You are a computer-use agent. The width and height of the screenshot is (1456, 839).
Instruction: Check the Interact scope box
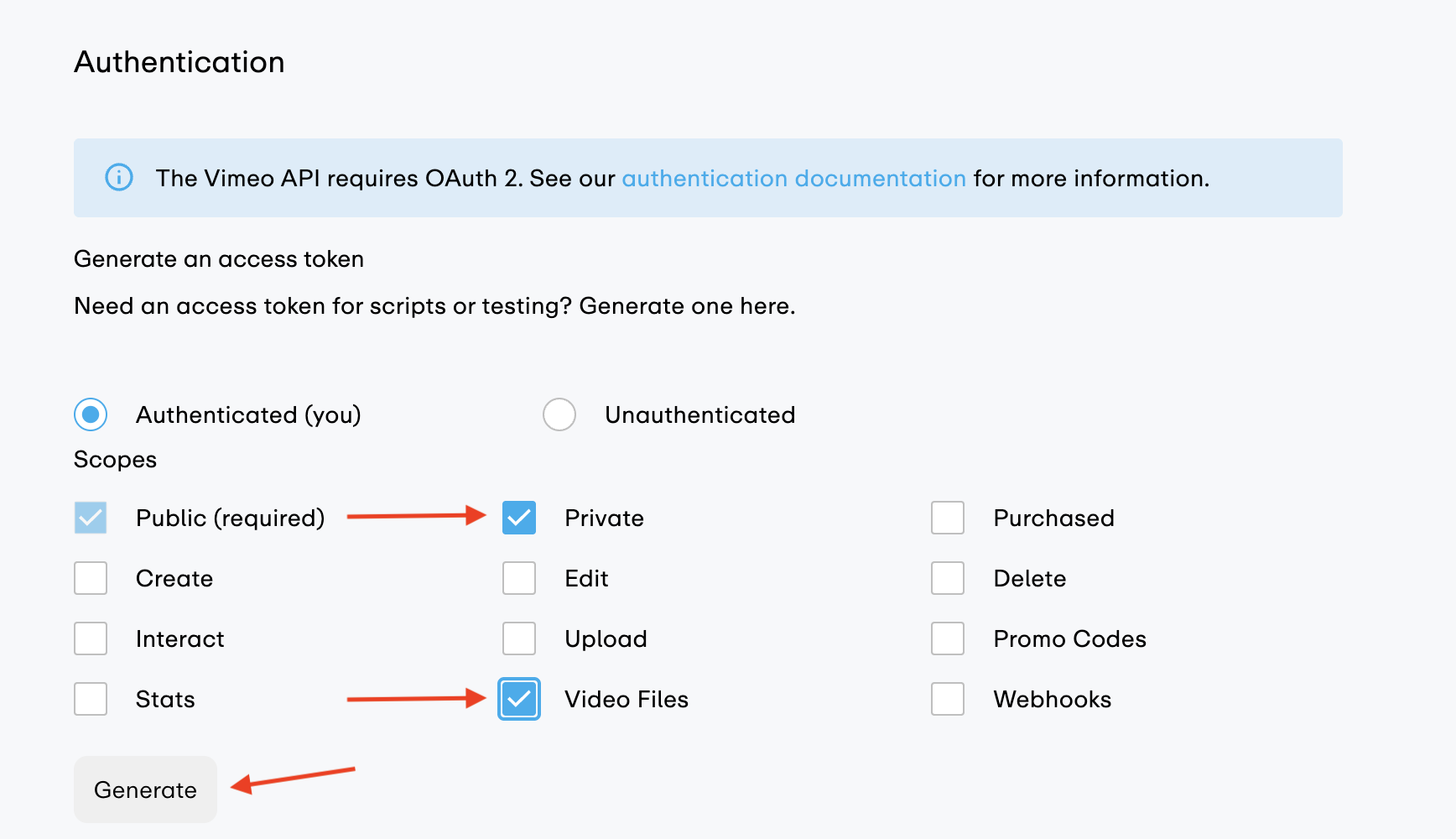91,638
